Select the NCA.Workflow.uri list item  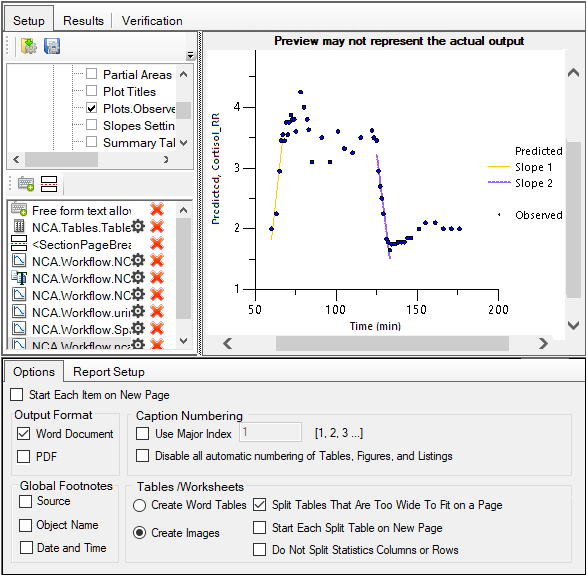click(81, 312)
